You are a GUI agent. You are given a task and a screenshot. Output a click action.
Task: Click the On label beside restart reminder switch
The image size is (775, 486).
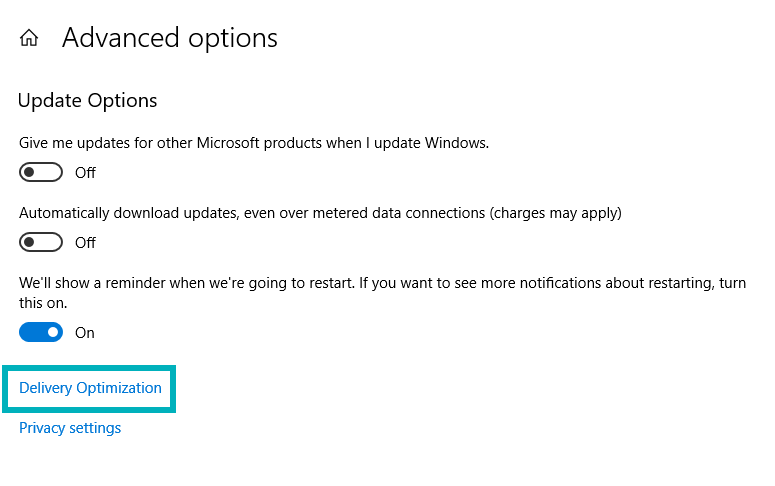pyautogui.click(x=85, y=333)
